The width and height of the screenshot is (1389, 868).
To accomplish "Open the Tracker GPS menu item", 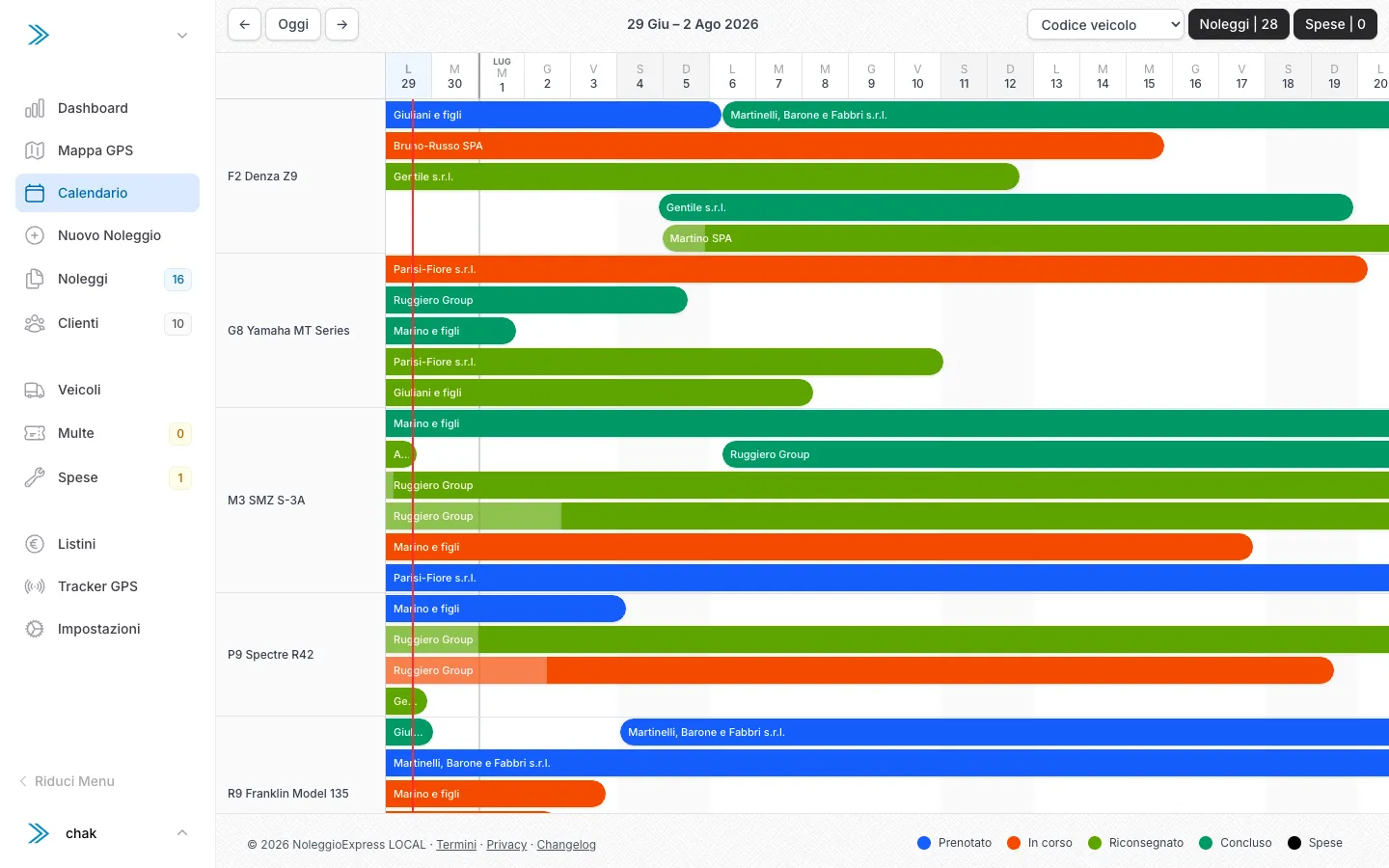I will click(x=107, y=586).
